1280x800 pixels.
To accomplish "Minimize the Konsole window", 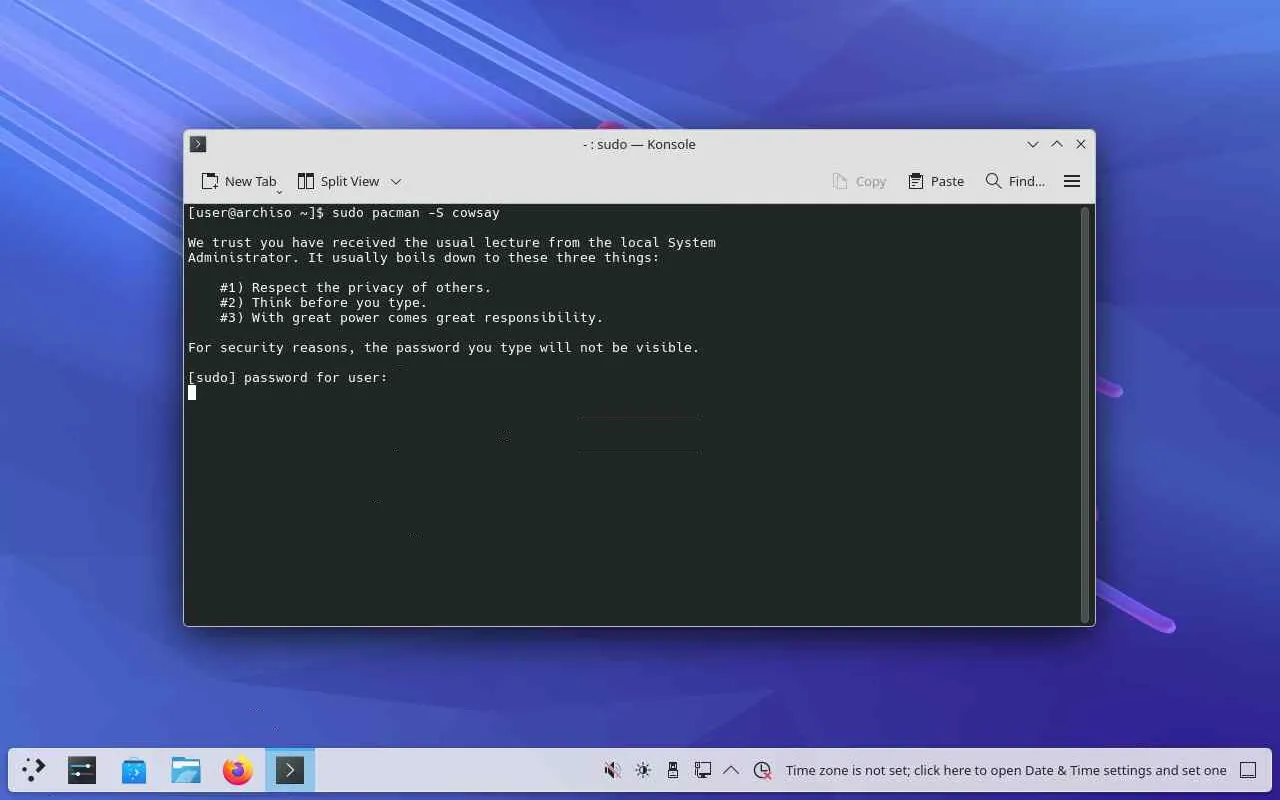I will [1033, 144].
